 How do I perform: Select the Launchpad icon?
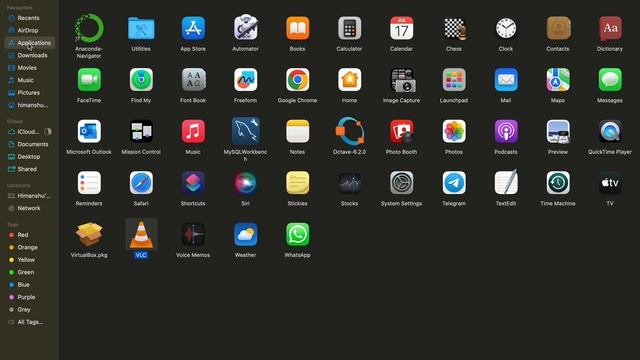point(454,80)
